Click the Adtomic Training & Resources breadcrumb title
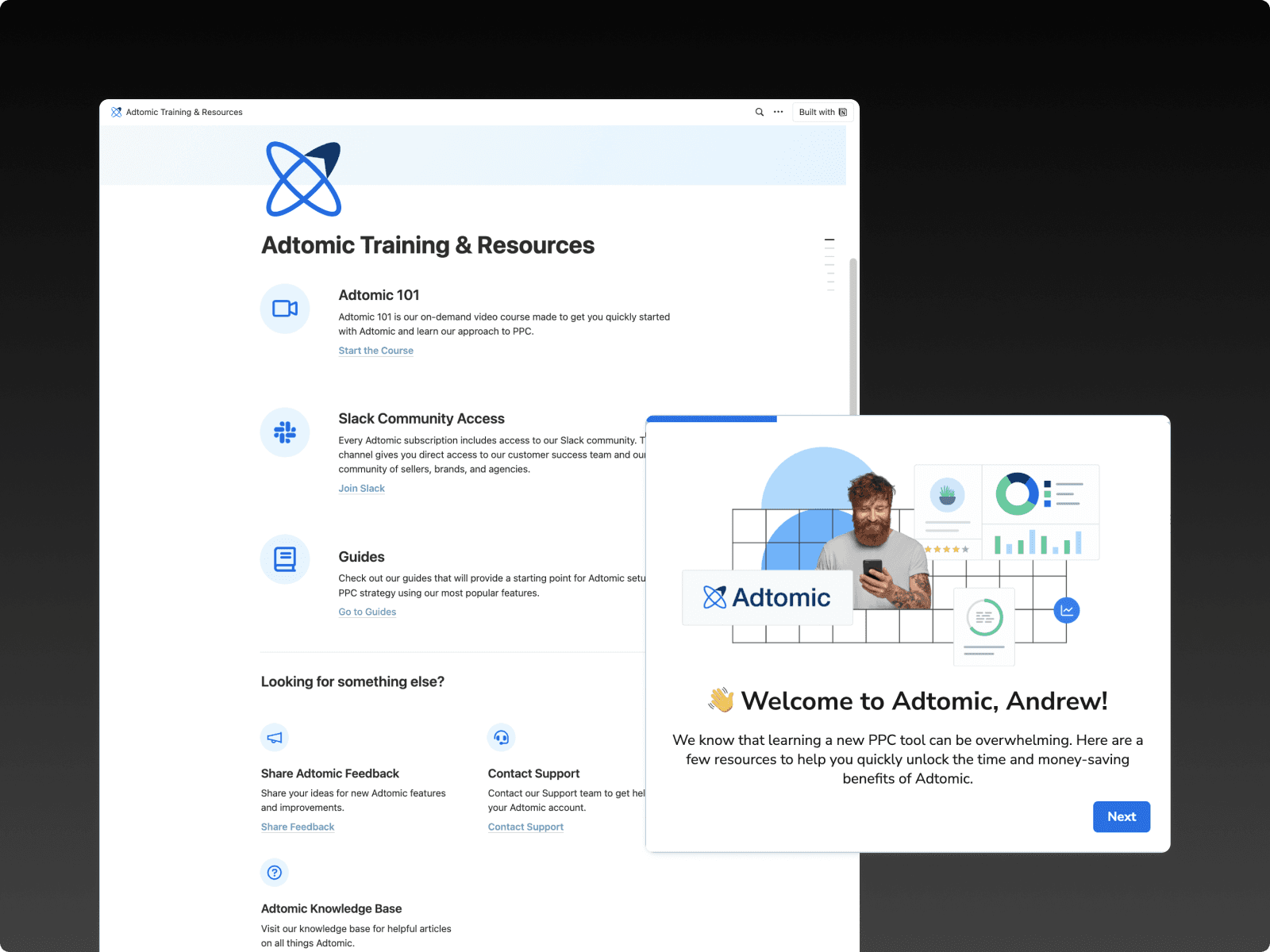Screen dimensions: 1270x952 (x=184, y=112)
